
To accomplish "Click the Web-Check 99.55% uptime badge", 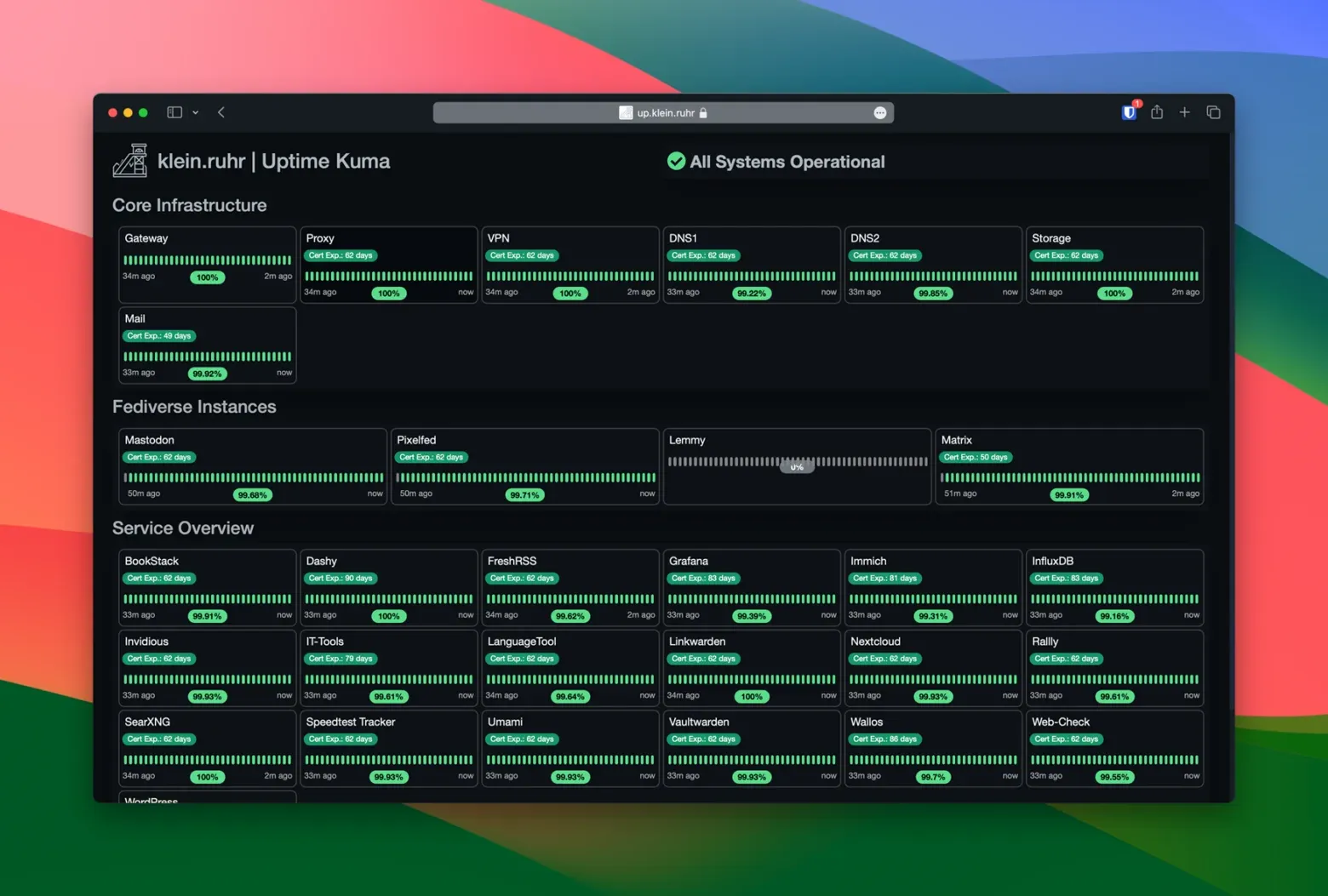I will [1114, 777].
